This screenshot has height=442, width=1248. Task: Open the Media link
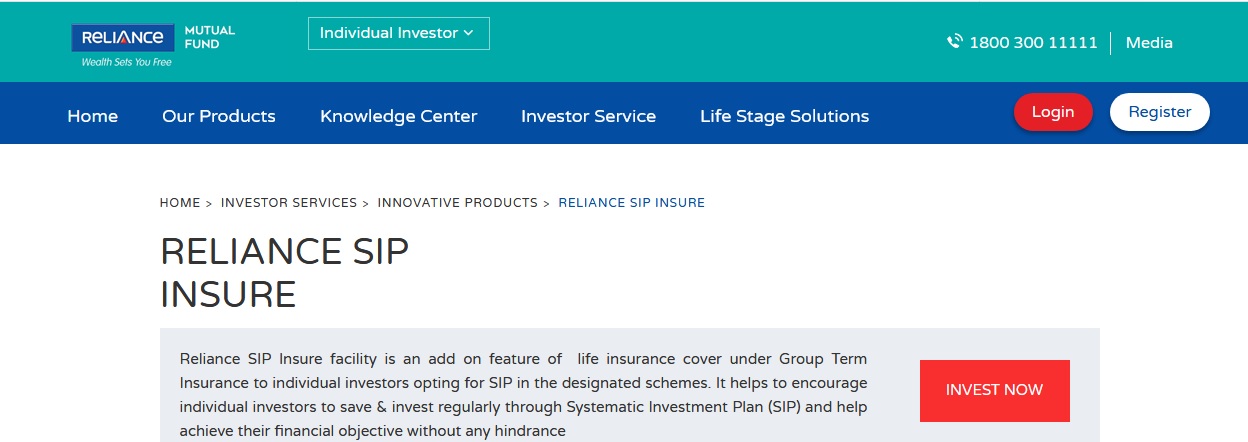click(x=1149, y=43)
